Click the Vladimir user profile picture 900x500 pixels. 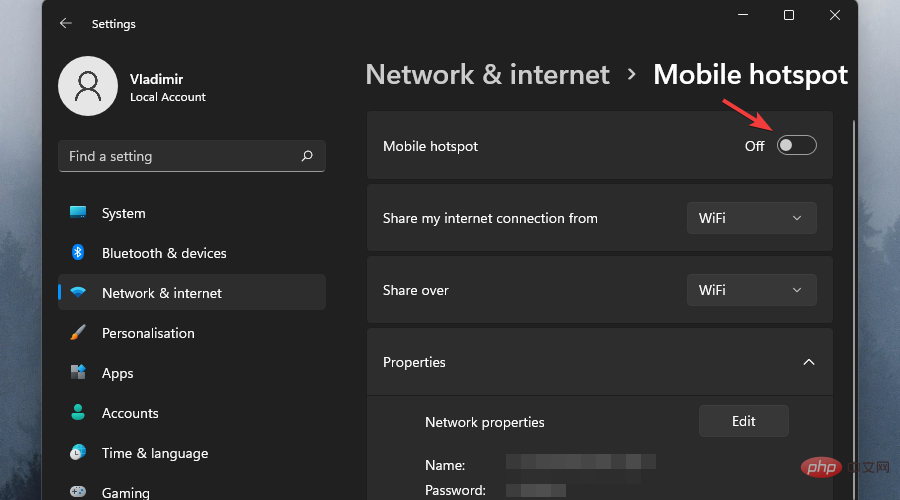[88, 86]
